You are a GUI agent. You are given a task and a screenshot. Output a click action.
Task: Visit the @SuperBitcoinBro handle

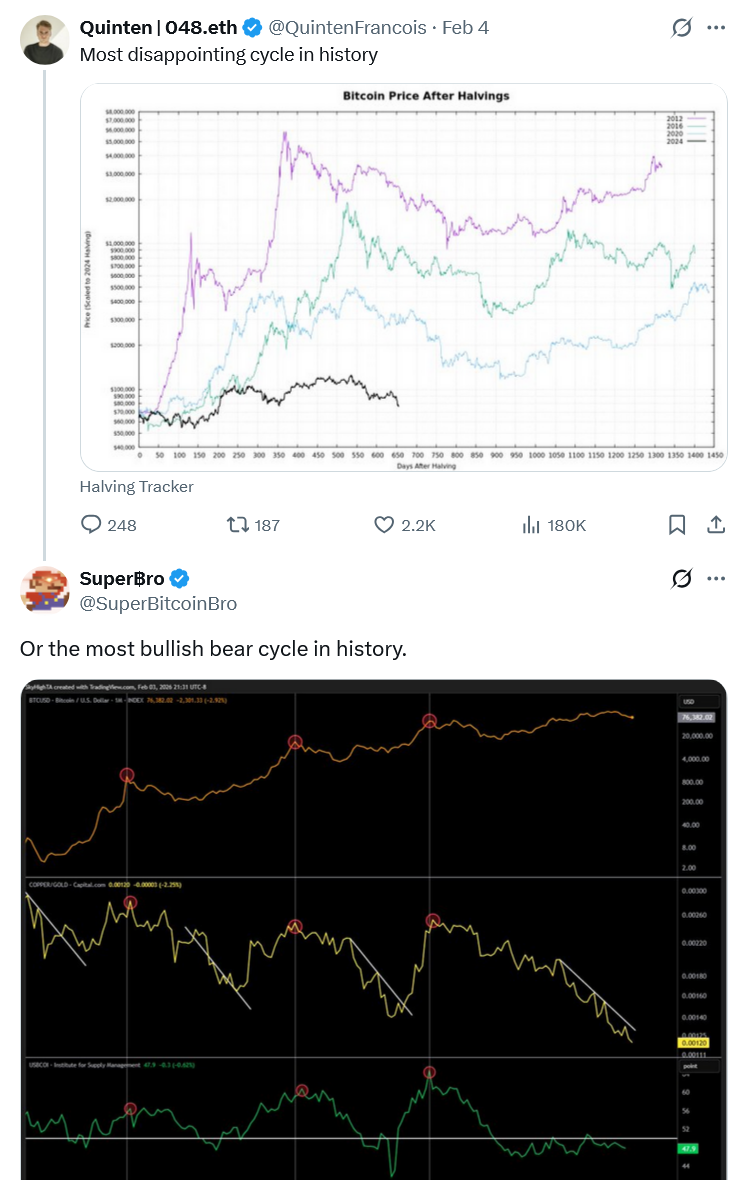(158, 602)
